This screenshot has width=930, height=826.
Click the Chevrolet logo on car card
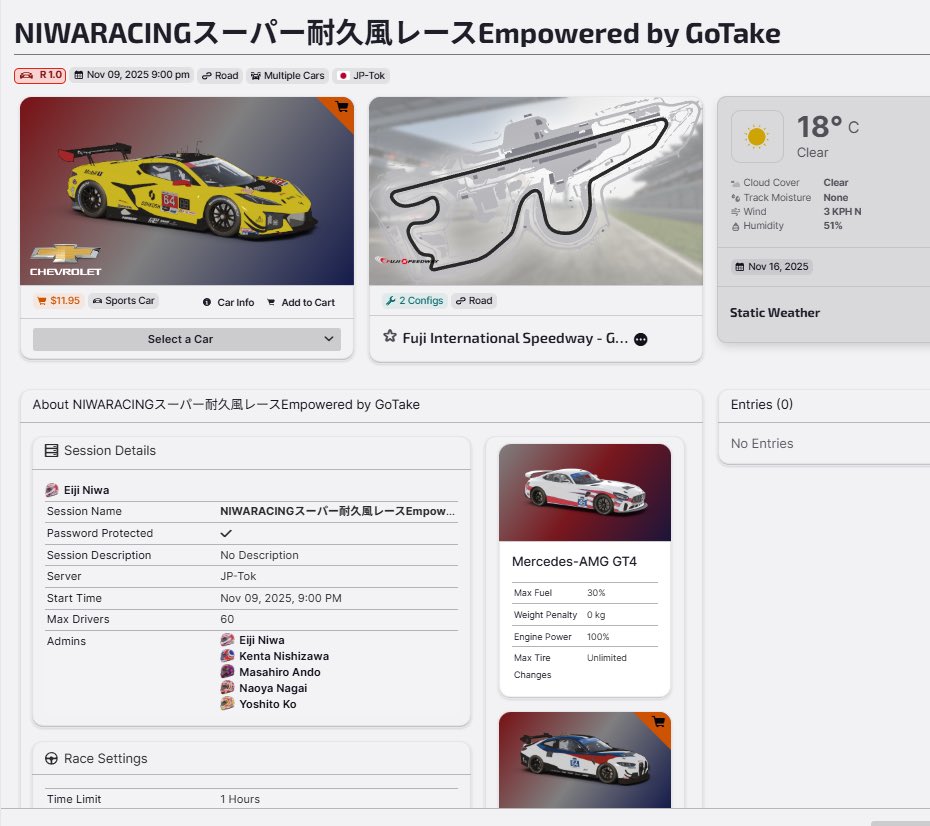tap(66, 260)
